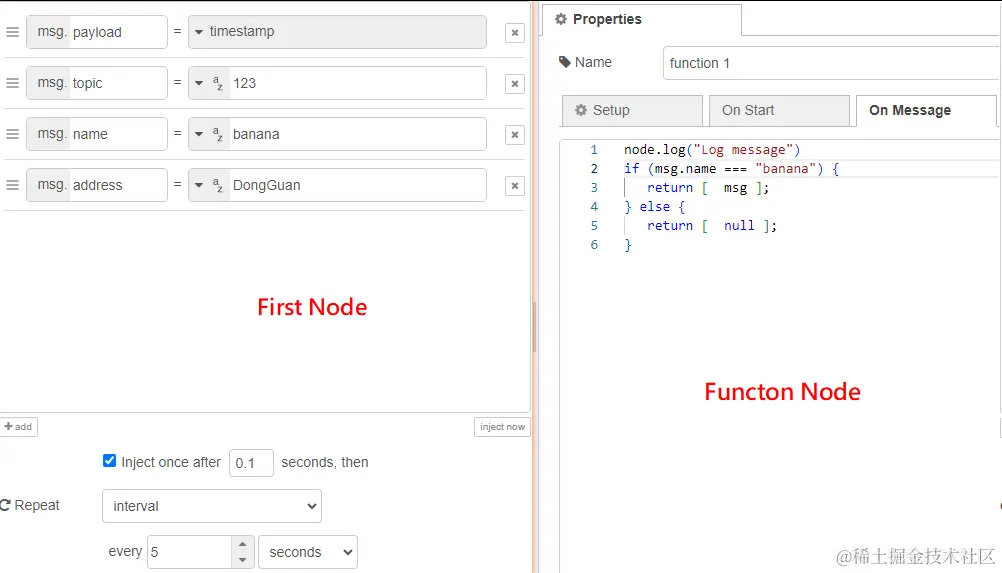The width and height of the screenshot is (1002, 573).
Task: Click the left panel vertical scrollbar
Action: click(534, 326)
